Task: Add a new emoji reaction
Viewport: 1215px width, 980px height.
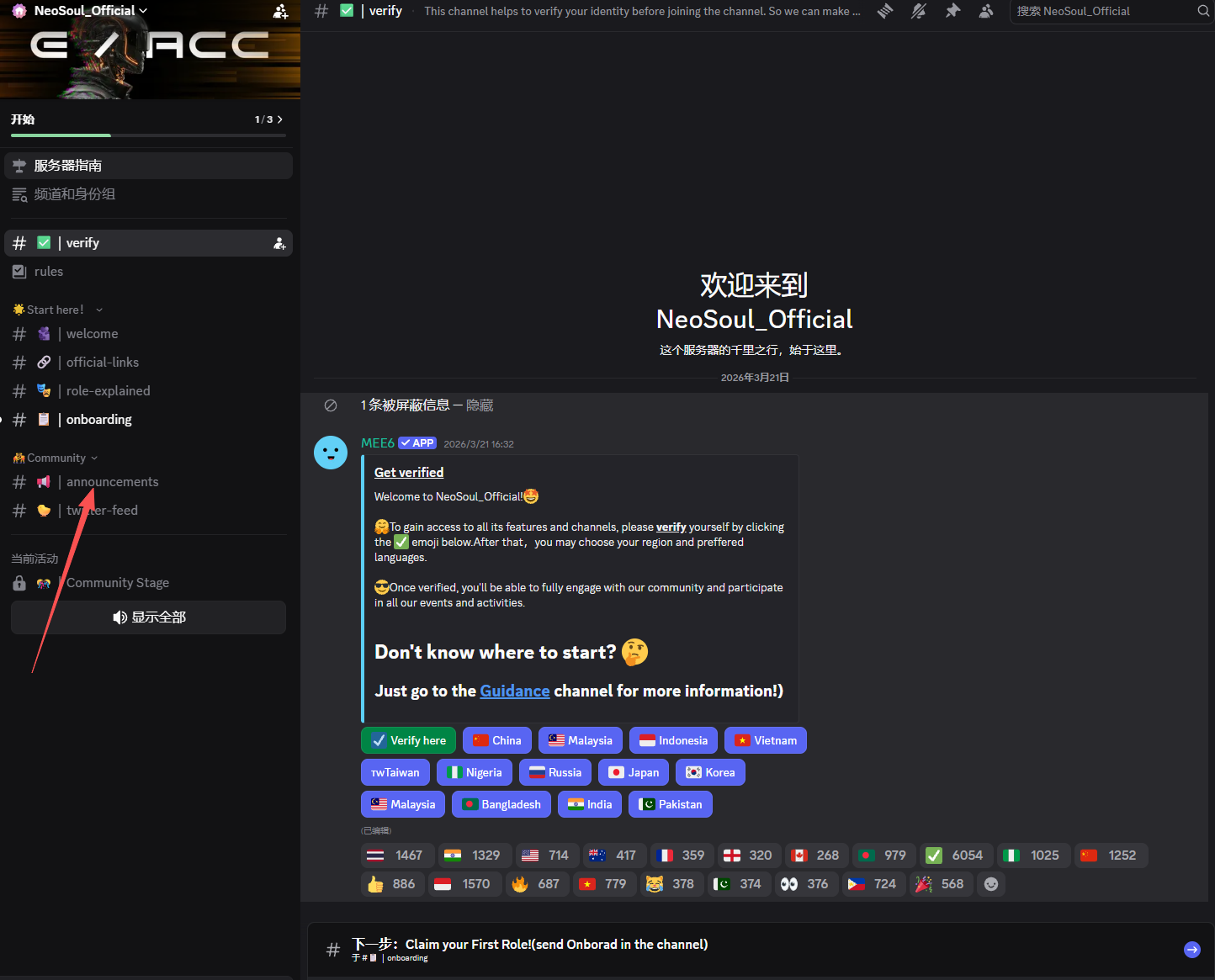Action: pyautogui.click(x=991, y=884)
